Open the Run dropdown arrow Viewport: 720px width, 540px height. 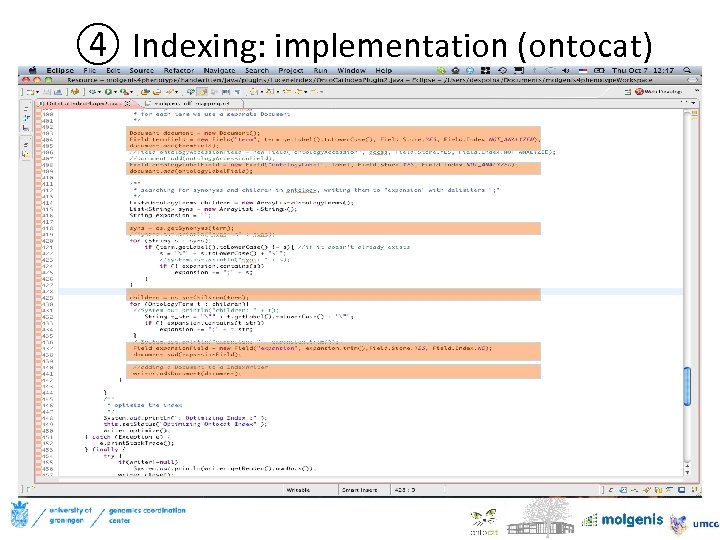[x=115, y=92]
